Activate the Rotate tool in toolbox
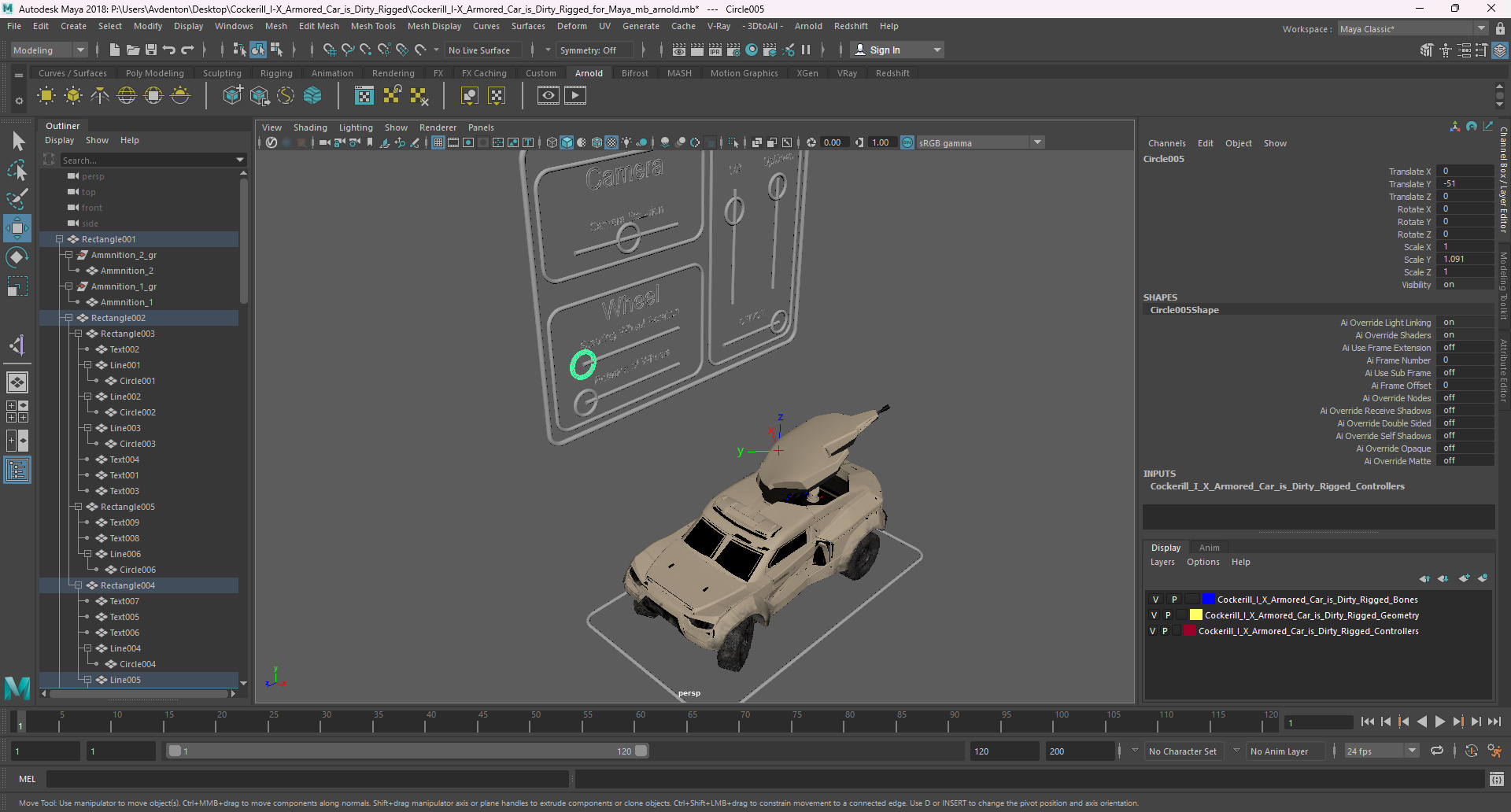1511x812 pixels. [17, 257]
